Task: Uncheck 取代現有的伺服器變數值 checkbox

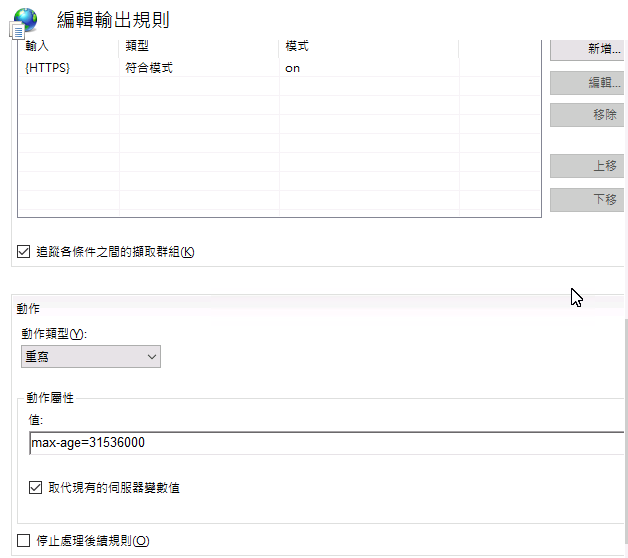Action: 35,487
